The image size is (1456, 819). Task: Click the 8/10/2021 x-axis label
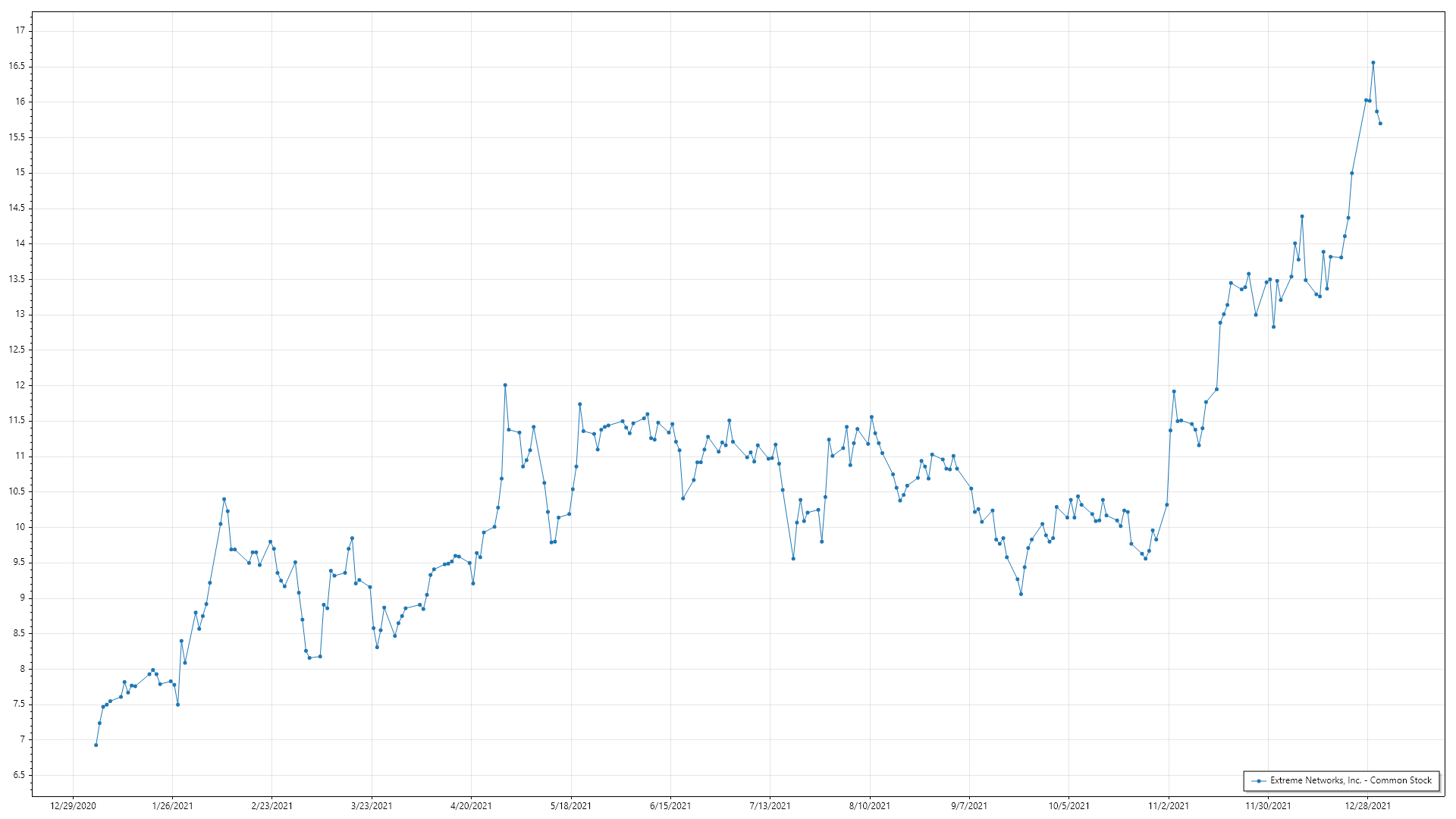869,805
